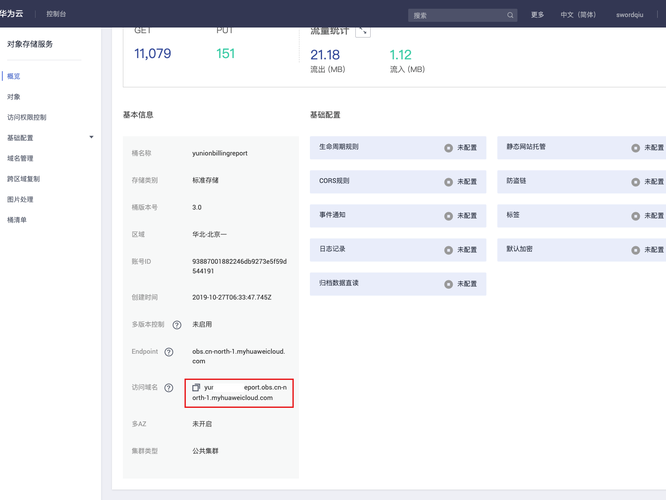Viewport: 666px width, 500px height.
Task: Expand the 流量统计 chart with arrow icon
Action: pyautogui.click(x=363, y=31)
